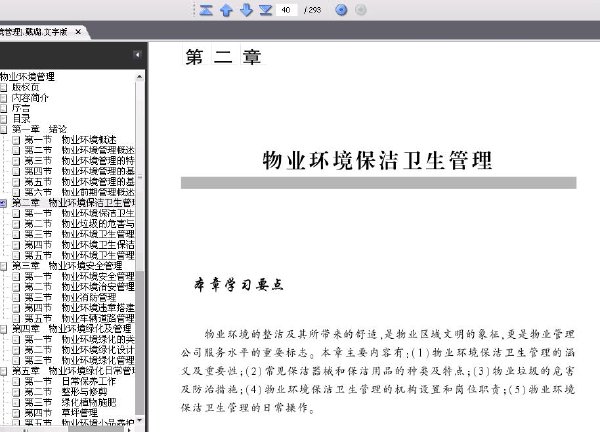Click bookmark panel scrollbar down arrow
Screen dimensions: 600x432
pos(140,420)
